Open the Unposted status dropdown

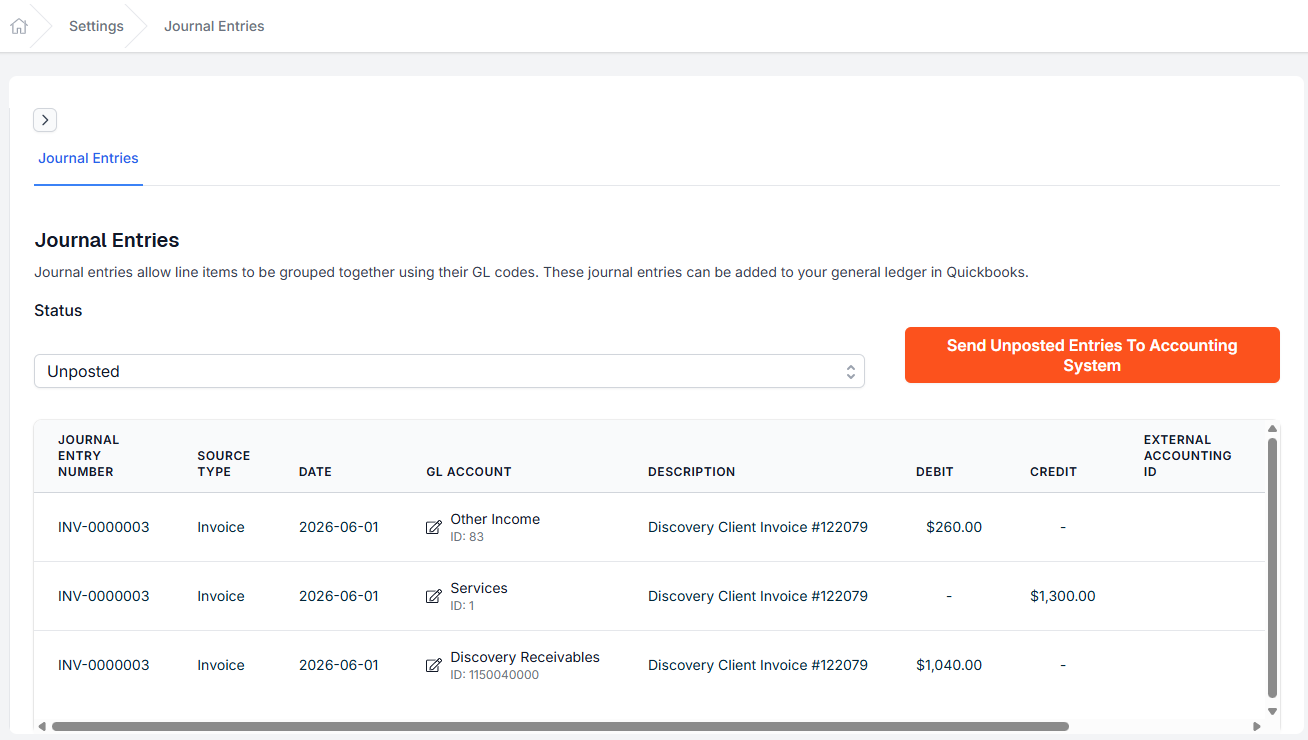(449, 371)
